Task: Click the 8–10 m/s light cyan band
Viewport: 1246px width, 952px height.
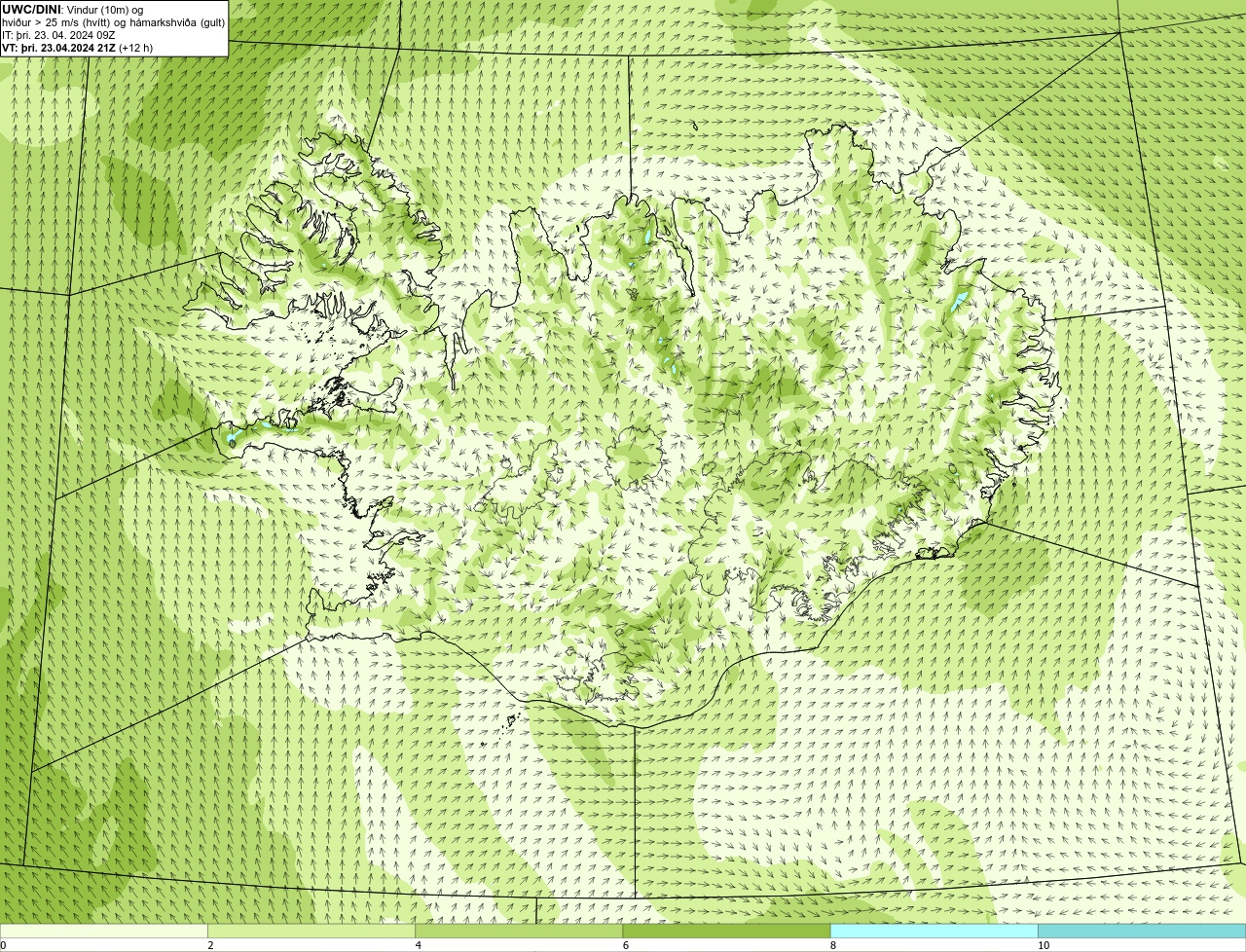Action: click(934, 932)
